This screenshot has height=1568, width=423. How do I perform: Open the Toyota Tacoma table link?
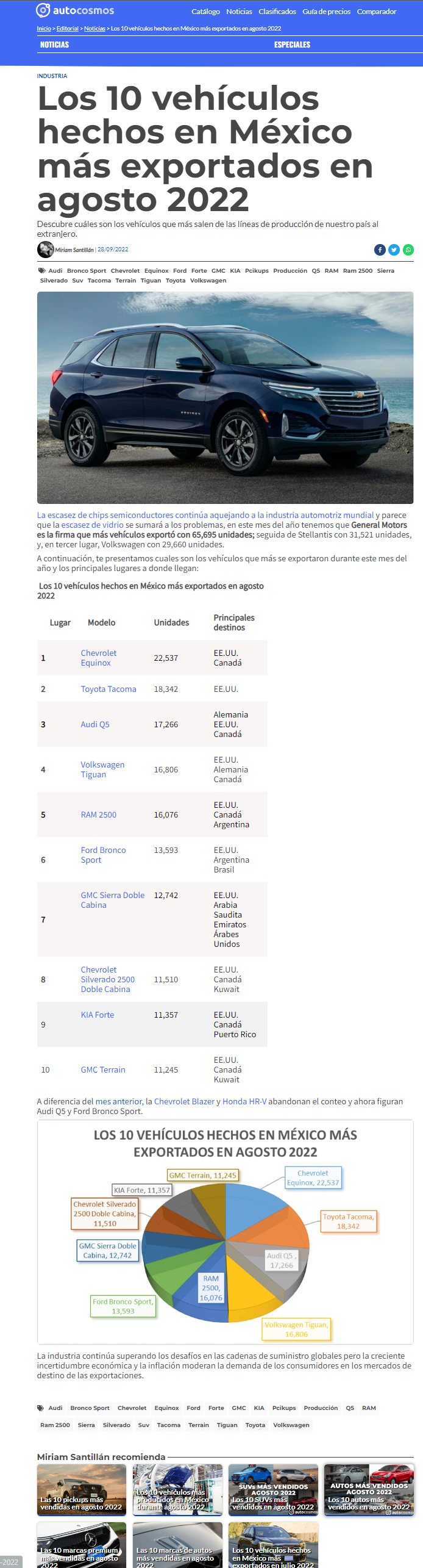(x=108, y=689)
